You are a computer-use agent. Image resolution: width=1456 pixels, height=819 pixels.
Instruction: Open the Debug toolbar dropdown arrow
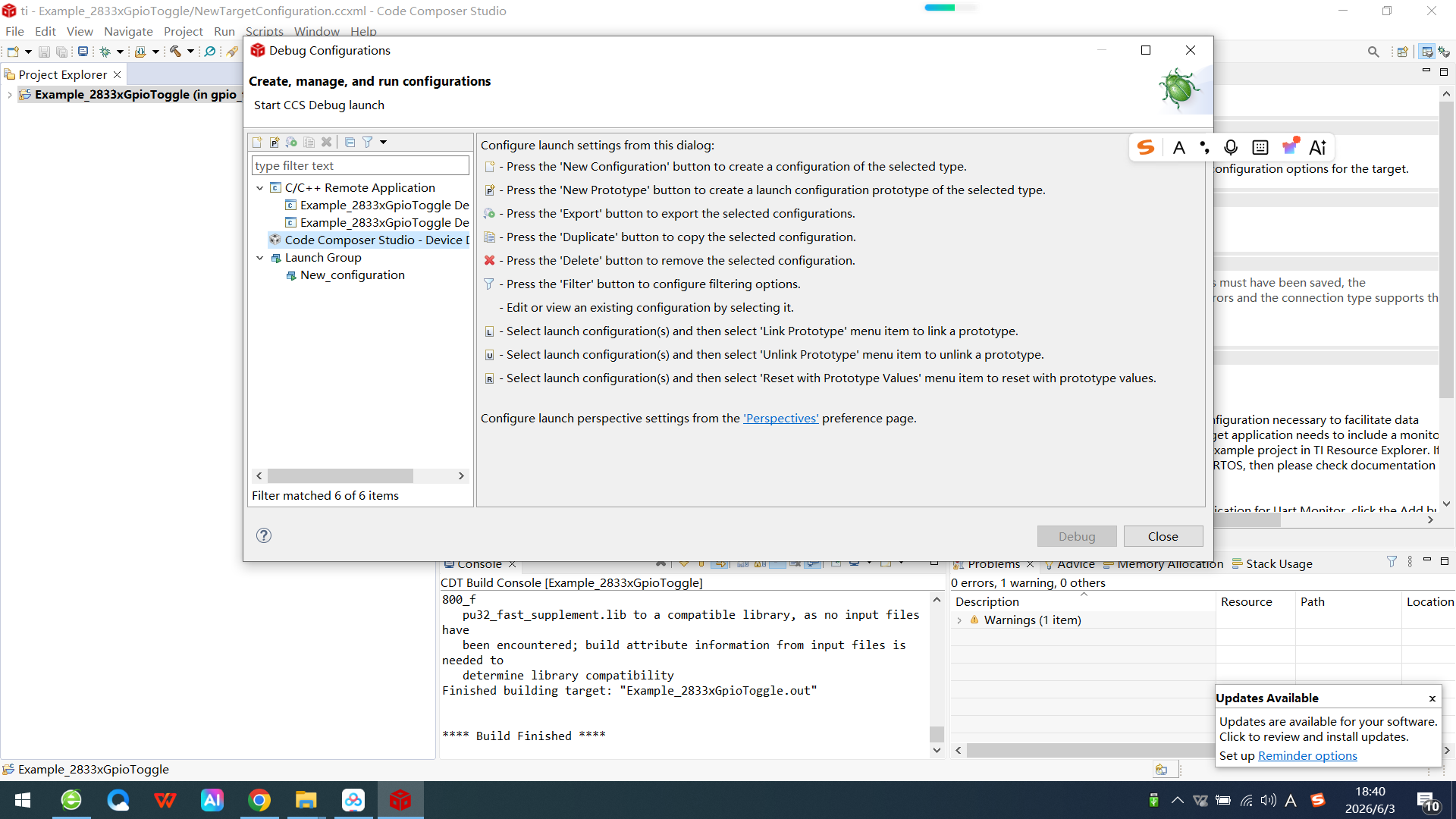click(x=120, y=52)
